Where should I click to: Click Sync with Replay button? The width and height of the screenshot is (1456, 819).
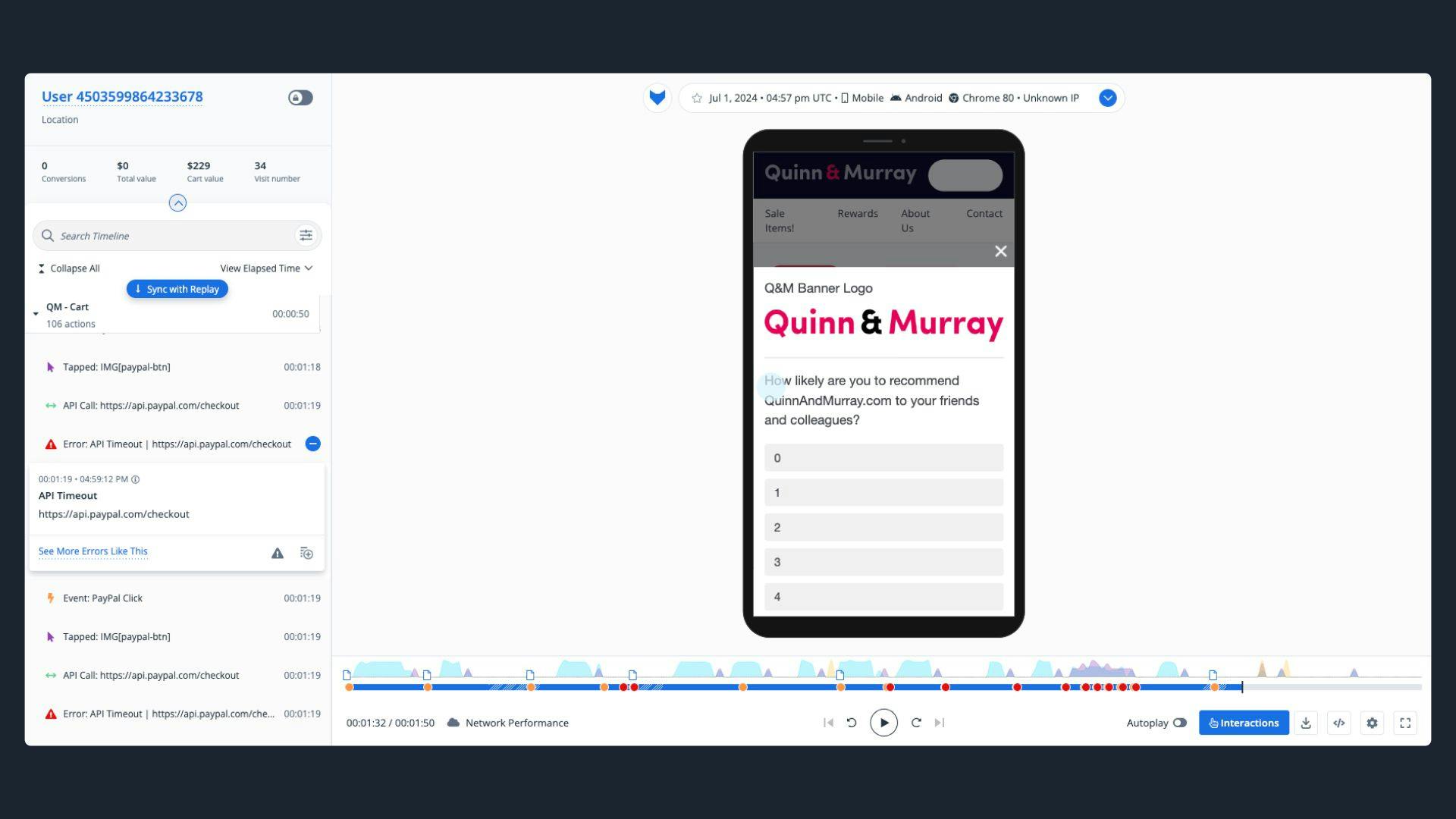[178, 289]
